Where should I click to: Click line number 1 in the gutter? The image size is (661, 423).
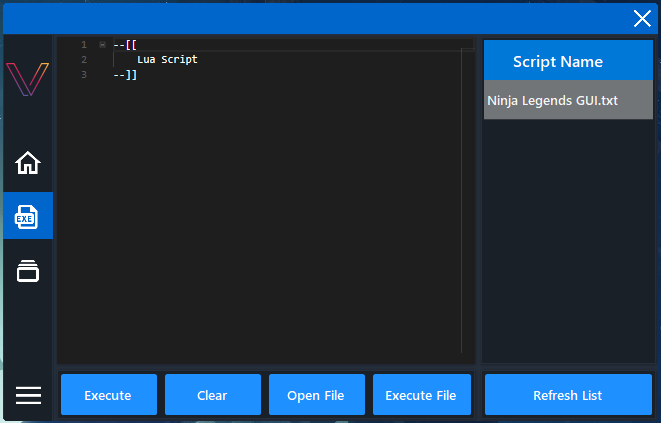coord(84,44)
